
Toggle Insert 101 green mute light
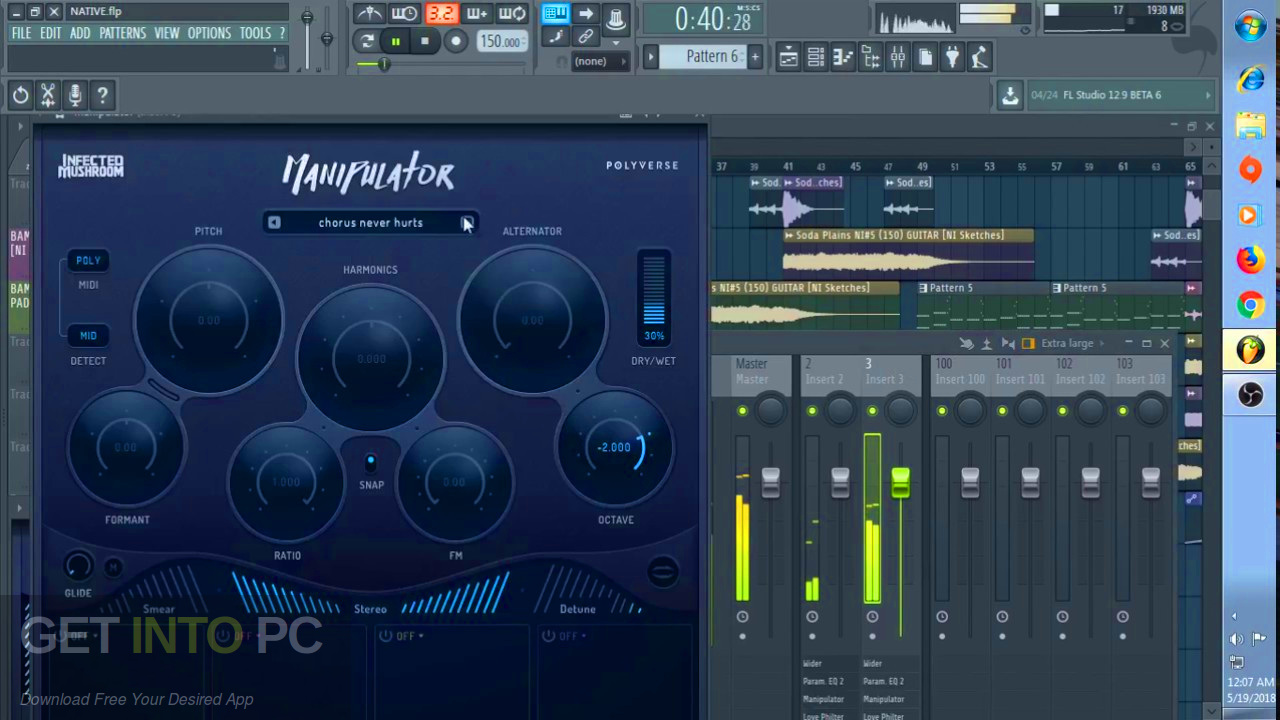pyautogui.click(x=1002, y=411)
